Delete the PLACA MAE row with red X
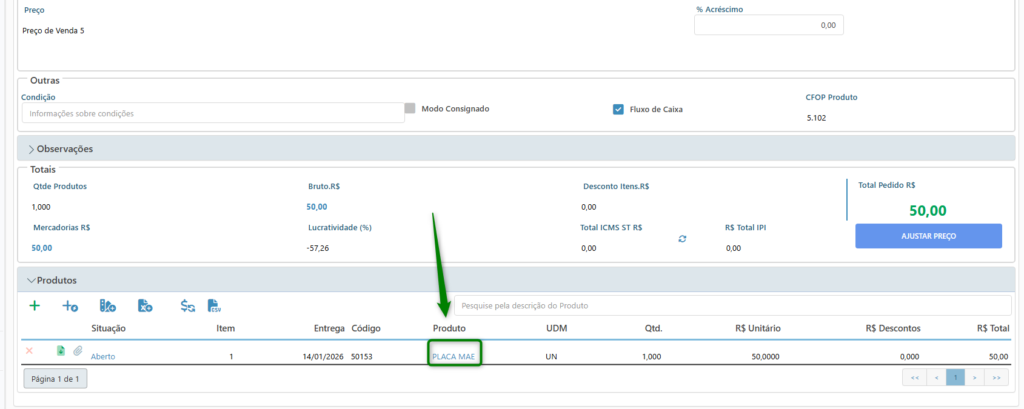The image size is (1024, 409). point(29,351)
